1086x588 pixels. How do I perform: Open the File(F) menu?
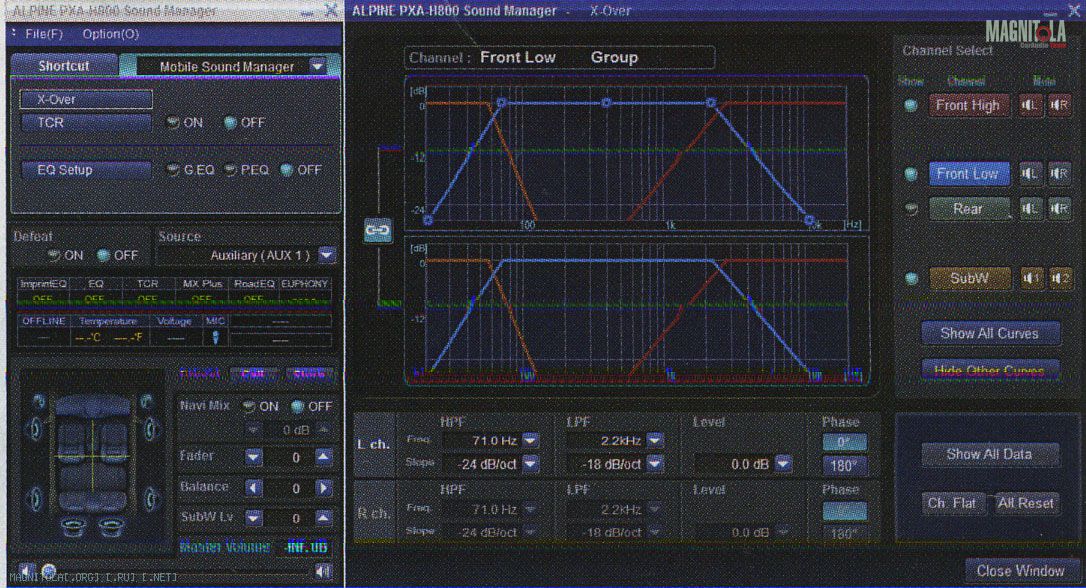[44, 34]
